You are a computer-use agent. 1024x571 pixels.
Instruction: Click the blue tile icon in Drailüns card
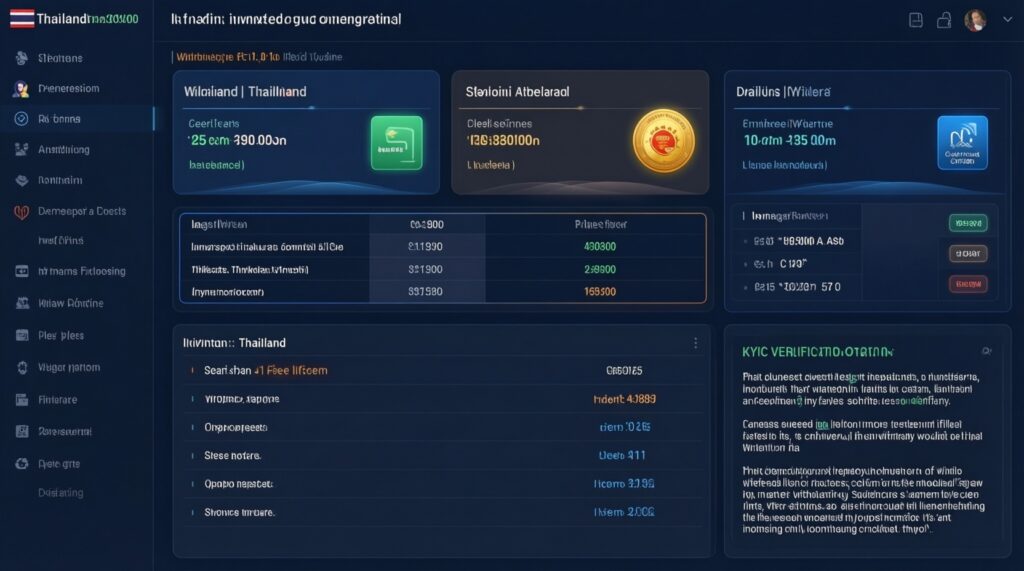[962, 143]
